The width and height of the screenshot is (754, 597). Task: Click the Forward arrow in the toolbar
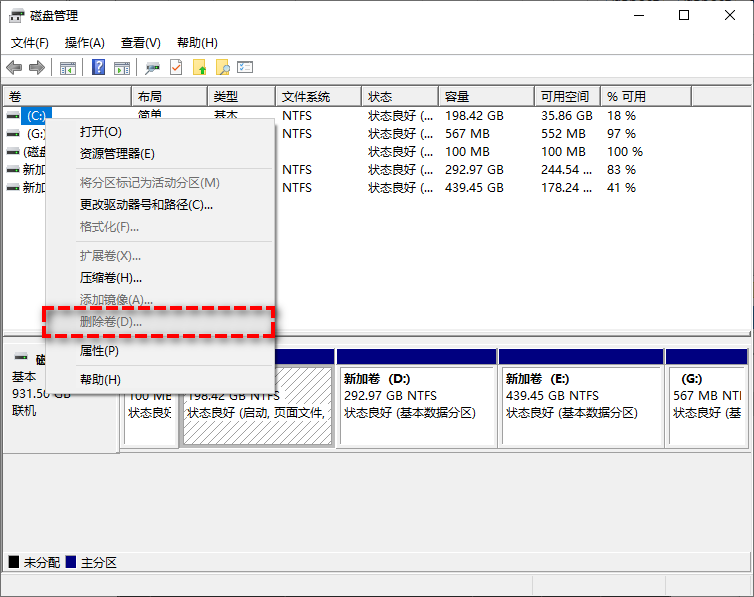pyautogui.click(x=37, y=68)
